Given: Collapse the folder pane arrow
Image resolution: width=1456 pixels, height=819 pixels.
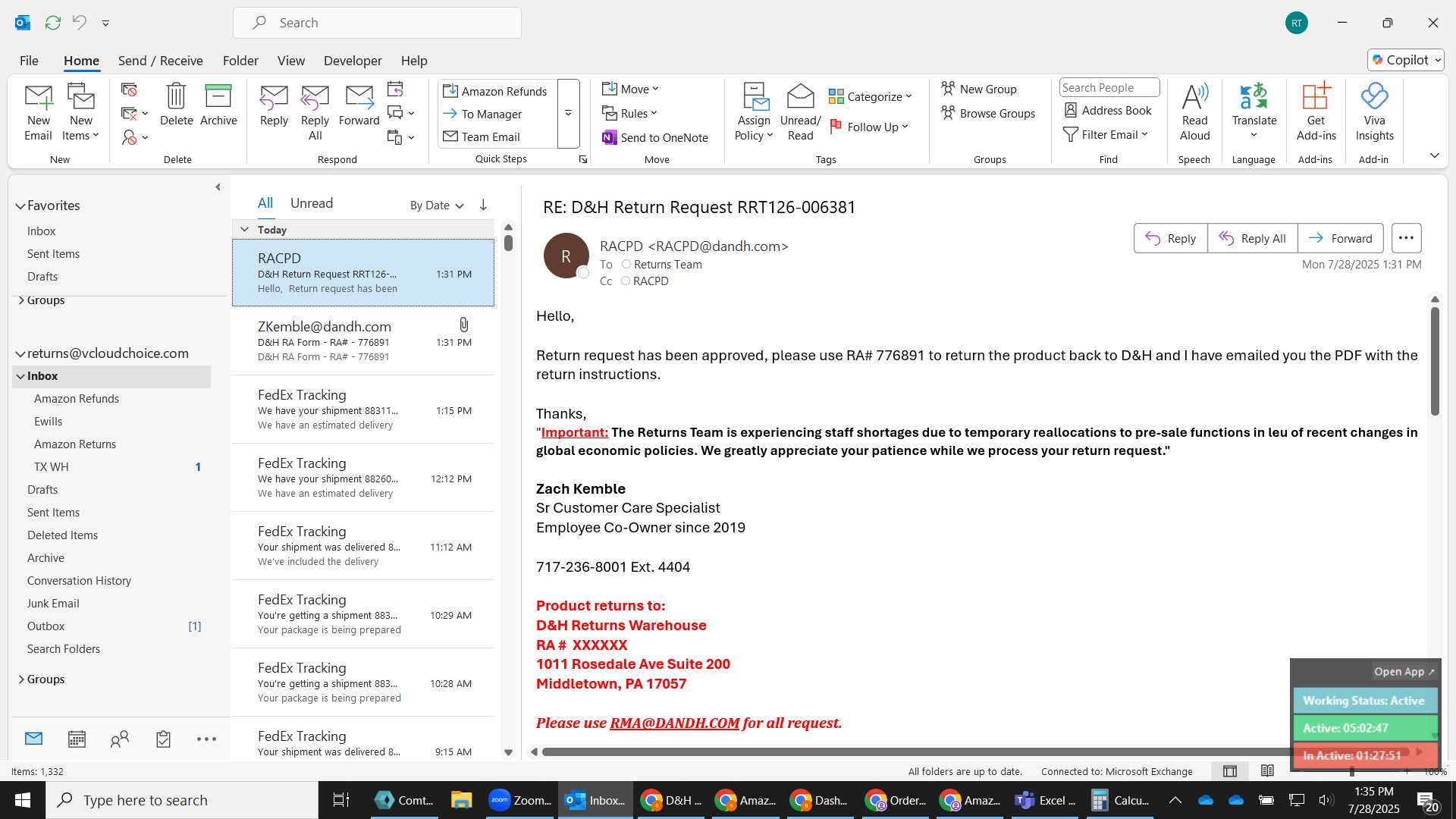Looking at the screenshot, I should (218, 187).
